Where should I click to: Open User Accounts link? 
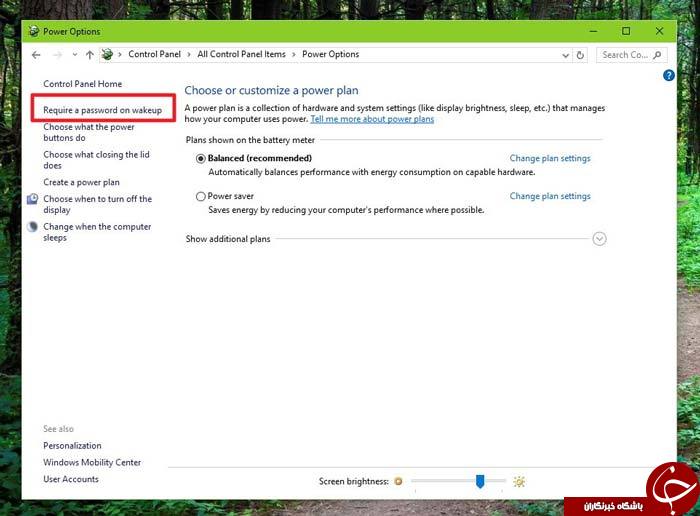(x=71, y=479)
